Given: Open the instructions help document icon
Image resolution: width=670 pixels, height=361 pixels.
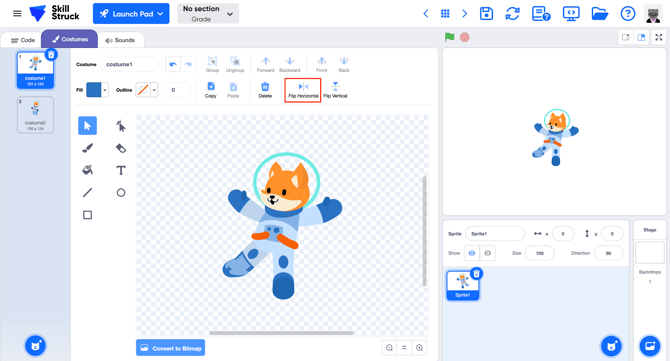Looking at the screenshot, I should [x=541, y=14].
